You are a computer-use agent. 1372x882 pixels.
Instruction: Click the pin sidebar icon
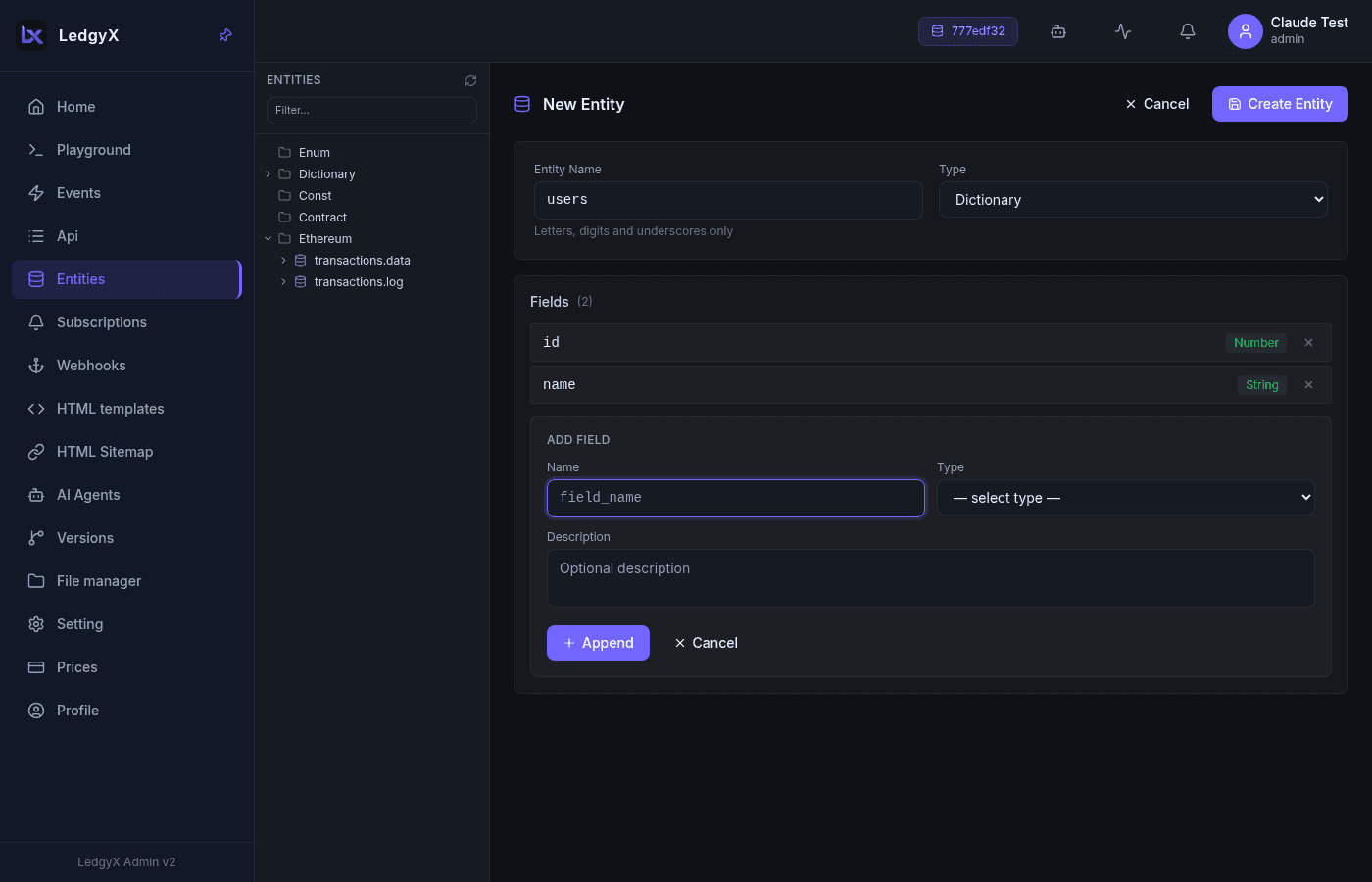225,35
